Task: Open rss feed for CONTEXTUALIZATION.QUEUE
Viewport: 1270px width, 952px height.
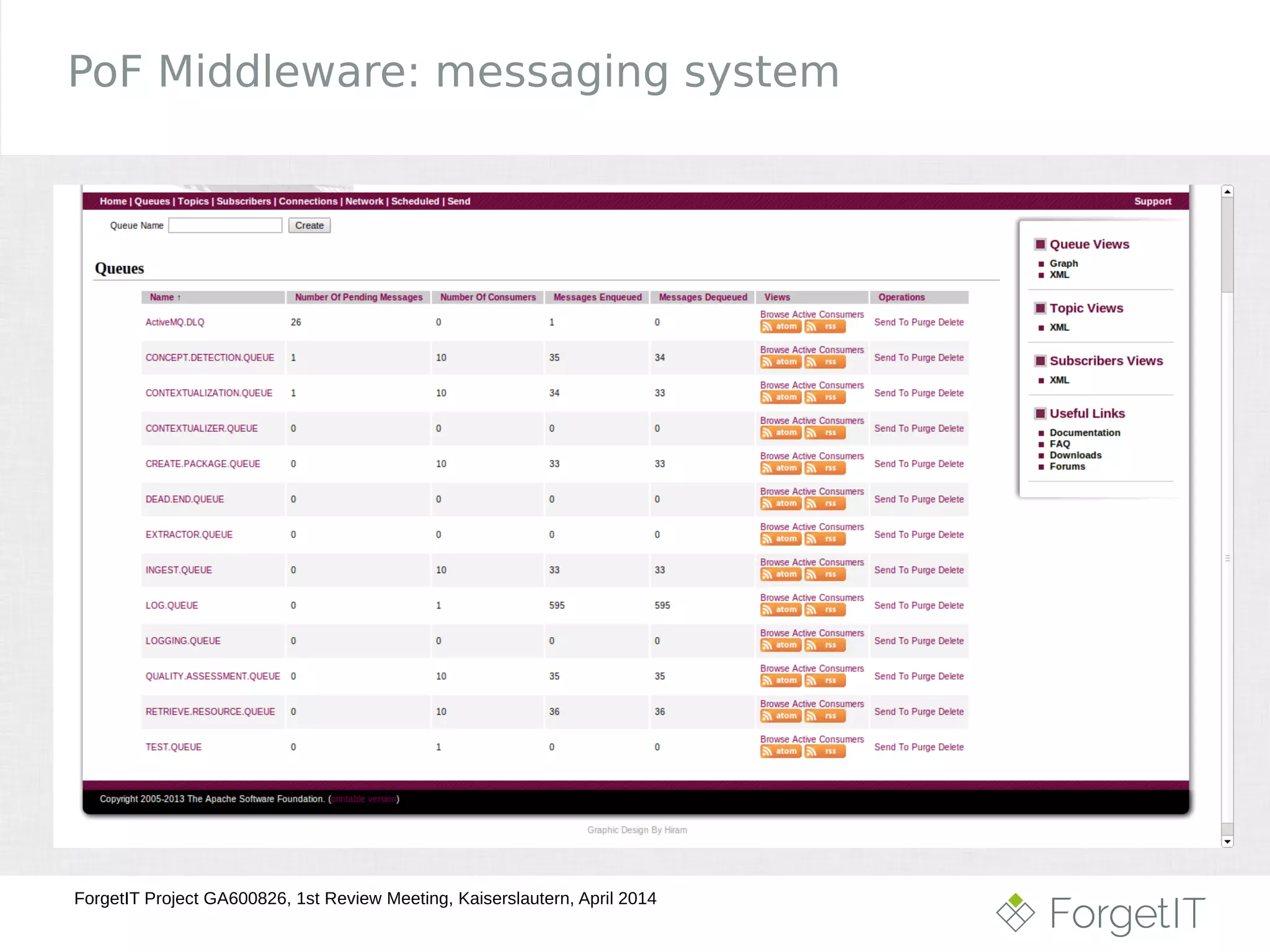Action: 825,397
